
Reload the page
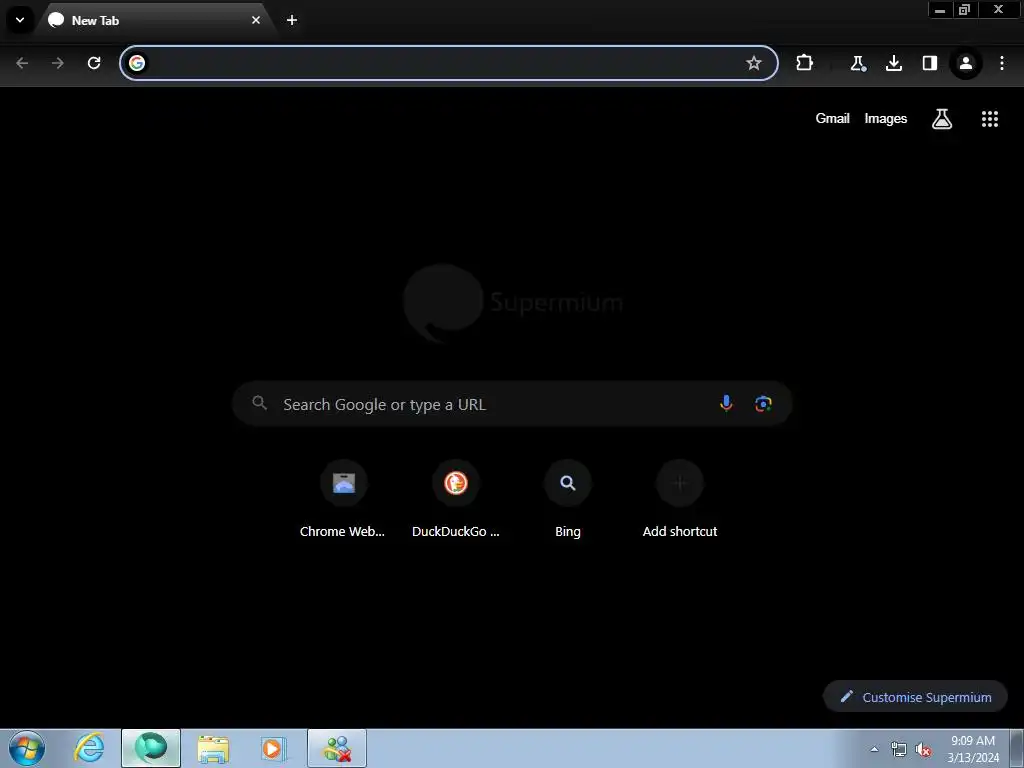pos(94,63)
